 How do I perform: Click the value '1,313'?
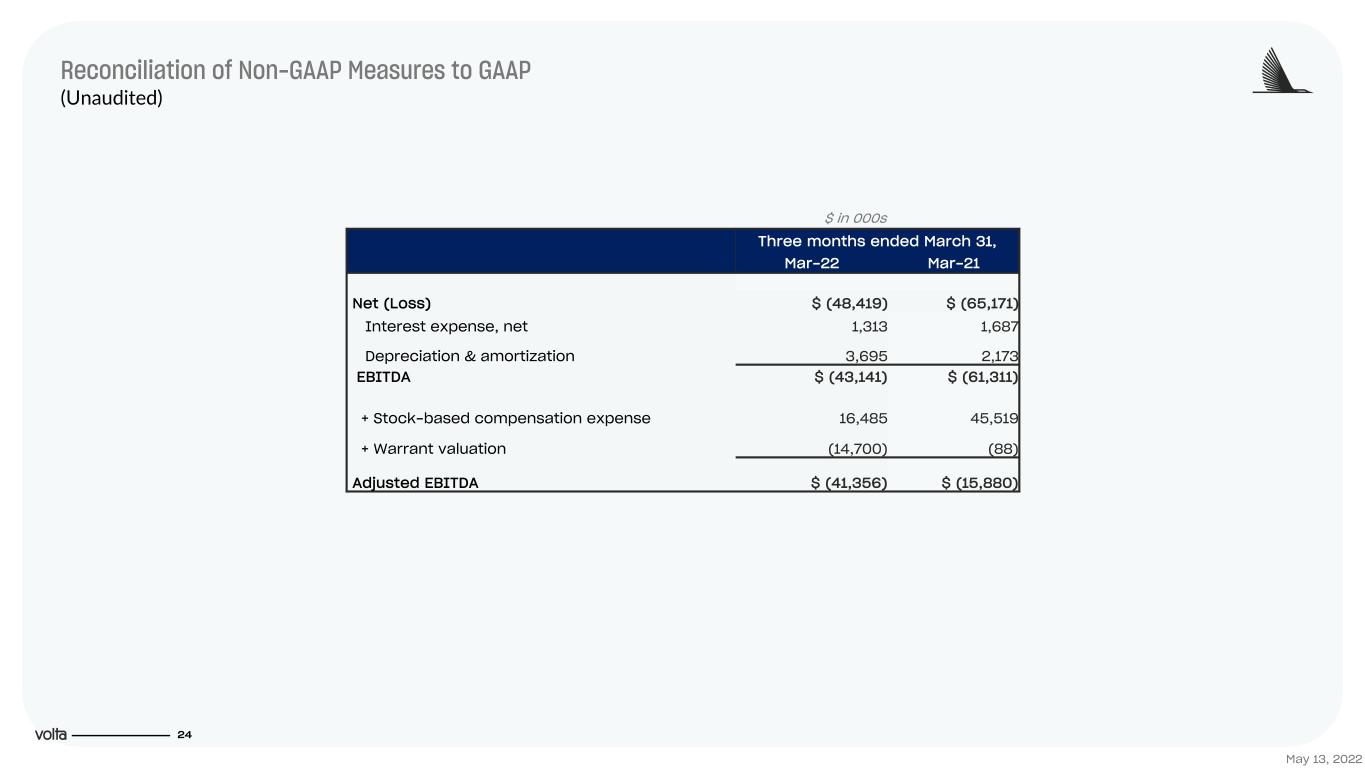867,327
